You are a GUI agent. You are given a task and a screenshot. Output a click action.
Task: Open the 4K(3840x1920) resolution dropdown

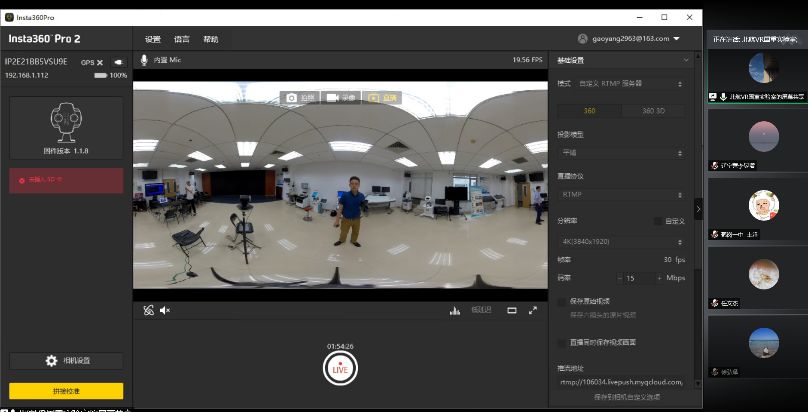(621, 240)
